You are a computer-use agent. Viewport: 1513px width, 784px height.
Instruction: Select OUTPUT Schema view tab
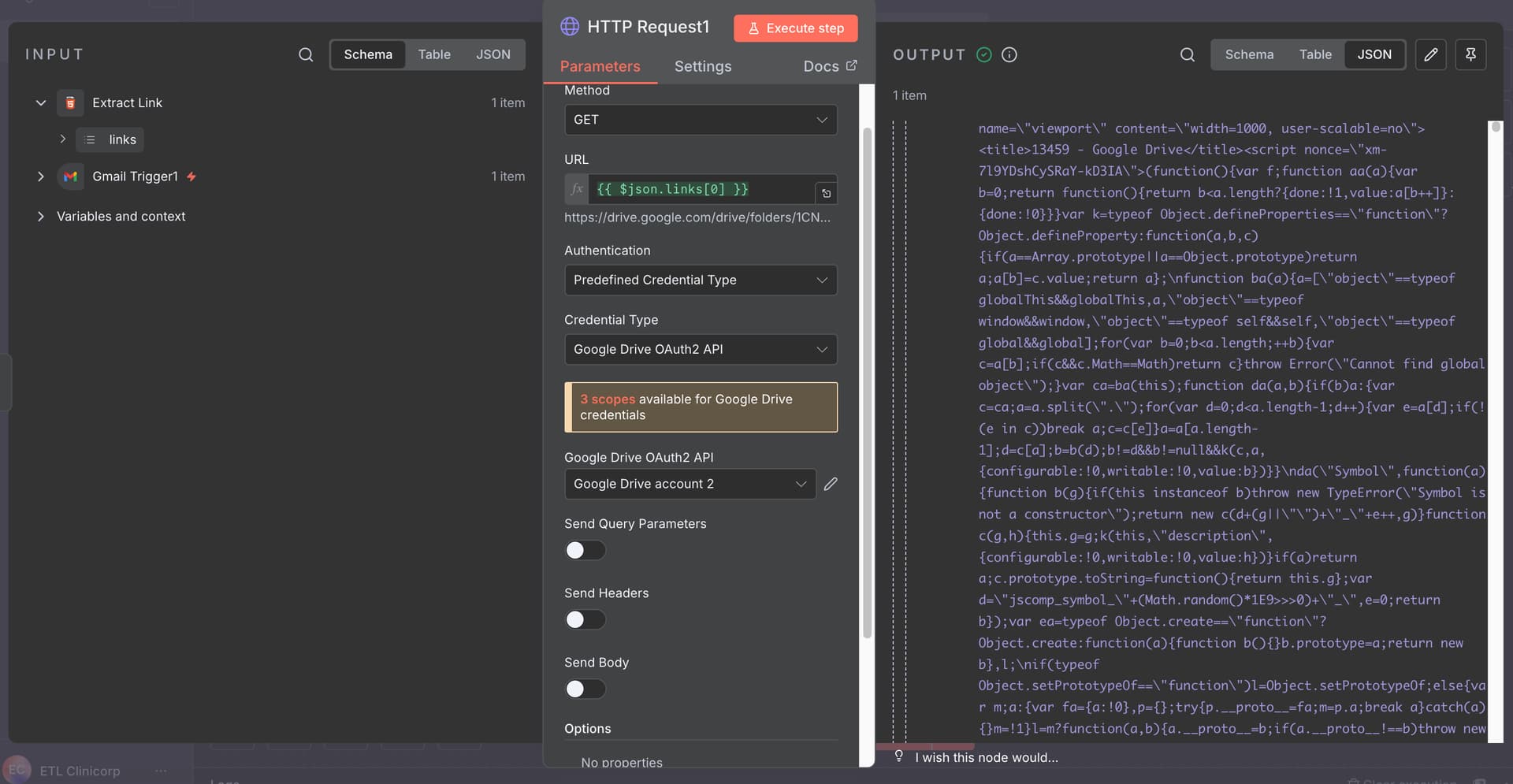point(1249,54)
